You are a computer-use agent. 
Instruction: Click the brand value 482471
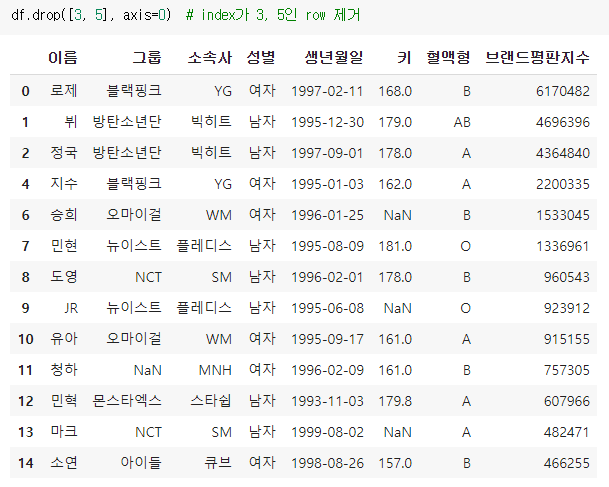pos(567,432)
